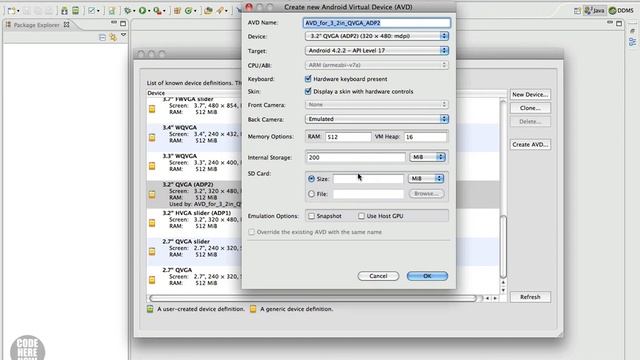Image resolution: width=640 pixels, height=360 pixels.
Task: Click Refresh in device definitions window
Action: 530,297
